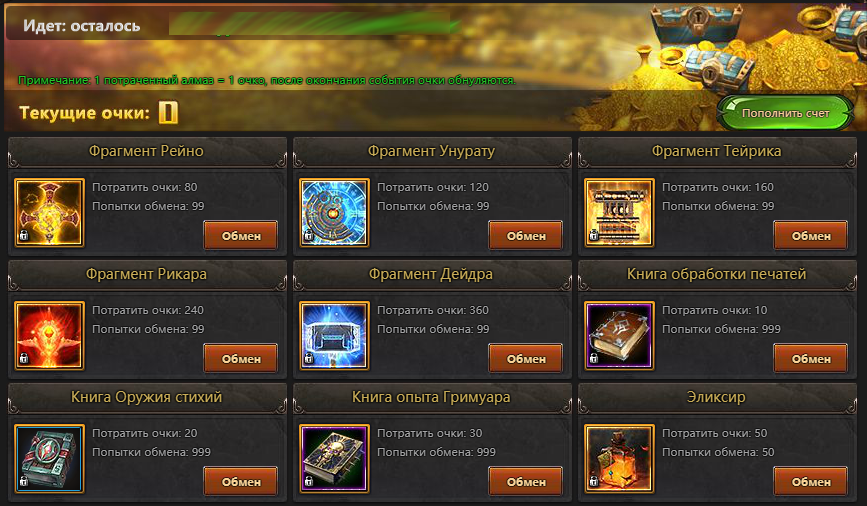Exchange points for Фрагмент Рикара
867x506 pixels.
(x=241, y=358)
